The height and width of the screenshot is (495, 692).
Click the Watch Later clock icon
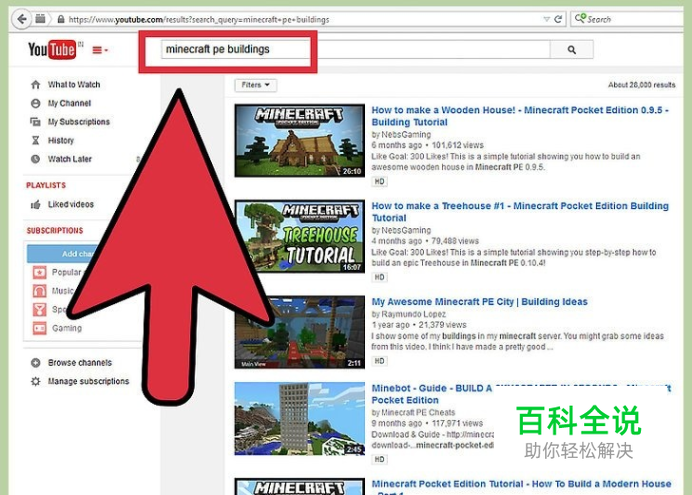35,159
